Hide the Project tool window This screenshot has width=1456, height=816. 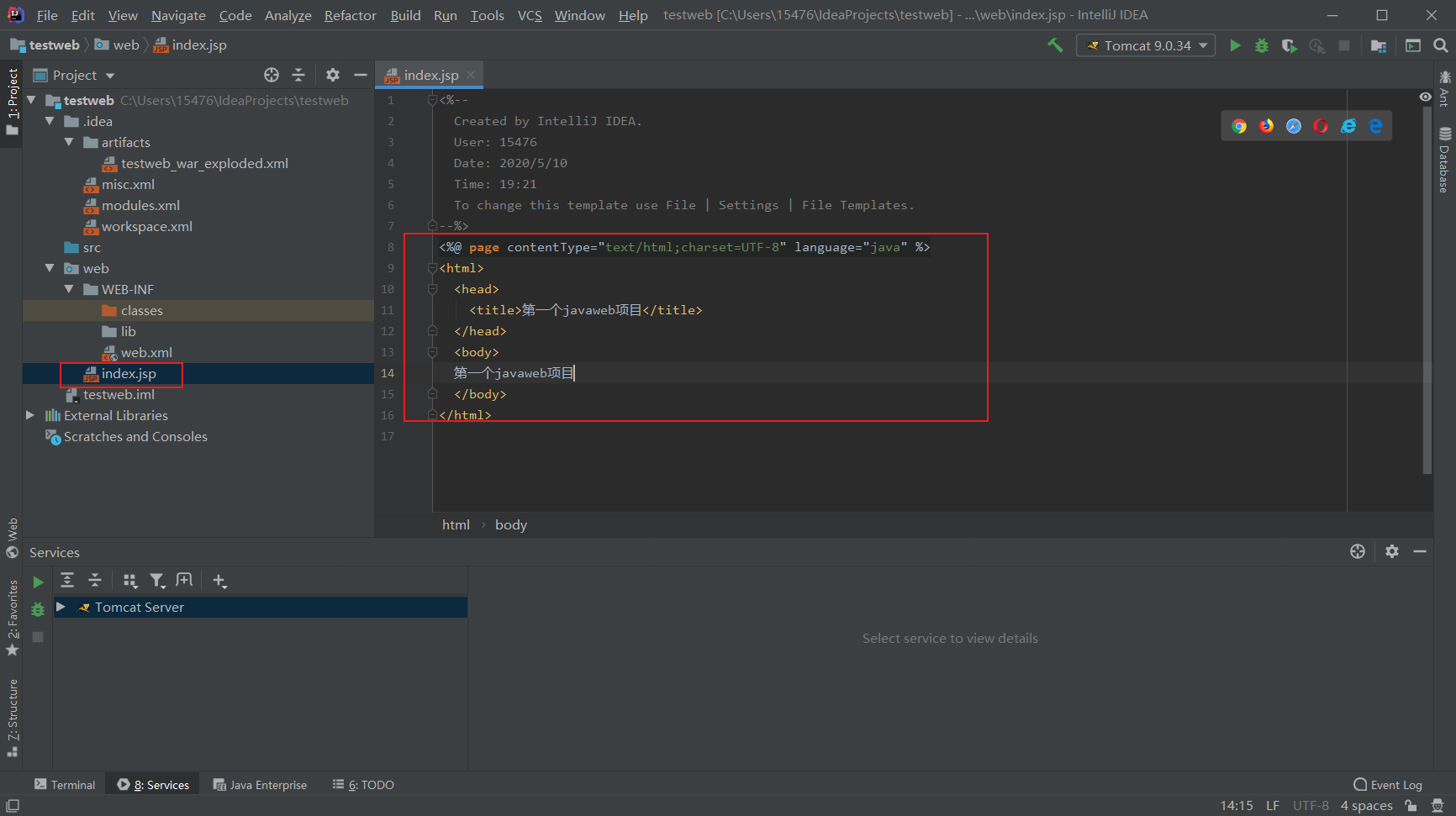point(361,75)
